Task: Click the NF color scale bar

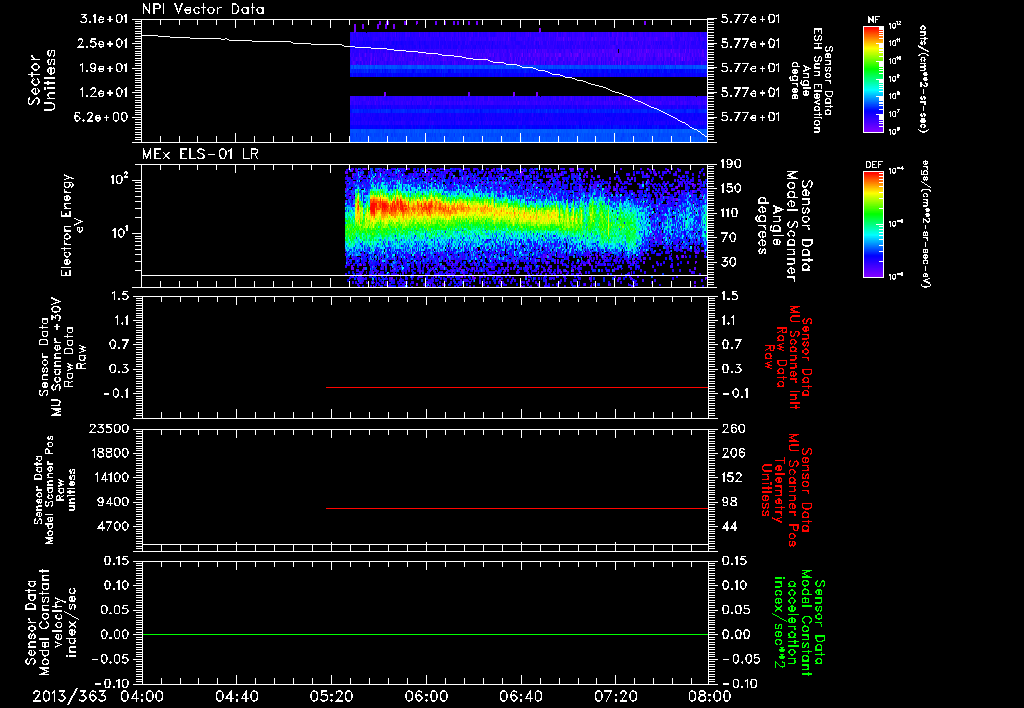Action: coord(874,78)
